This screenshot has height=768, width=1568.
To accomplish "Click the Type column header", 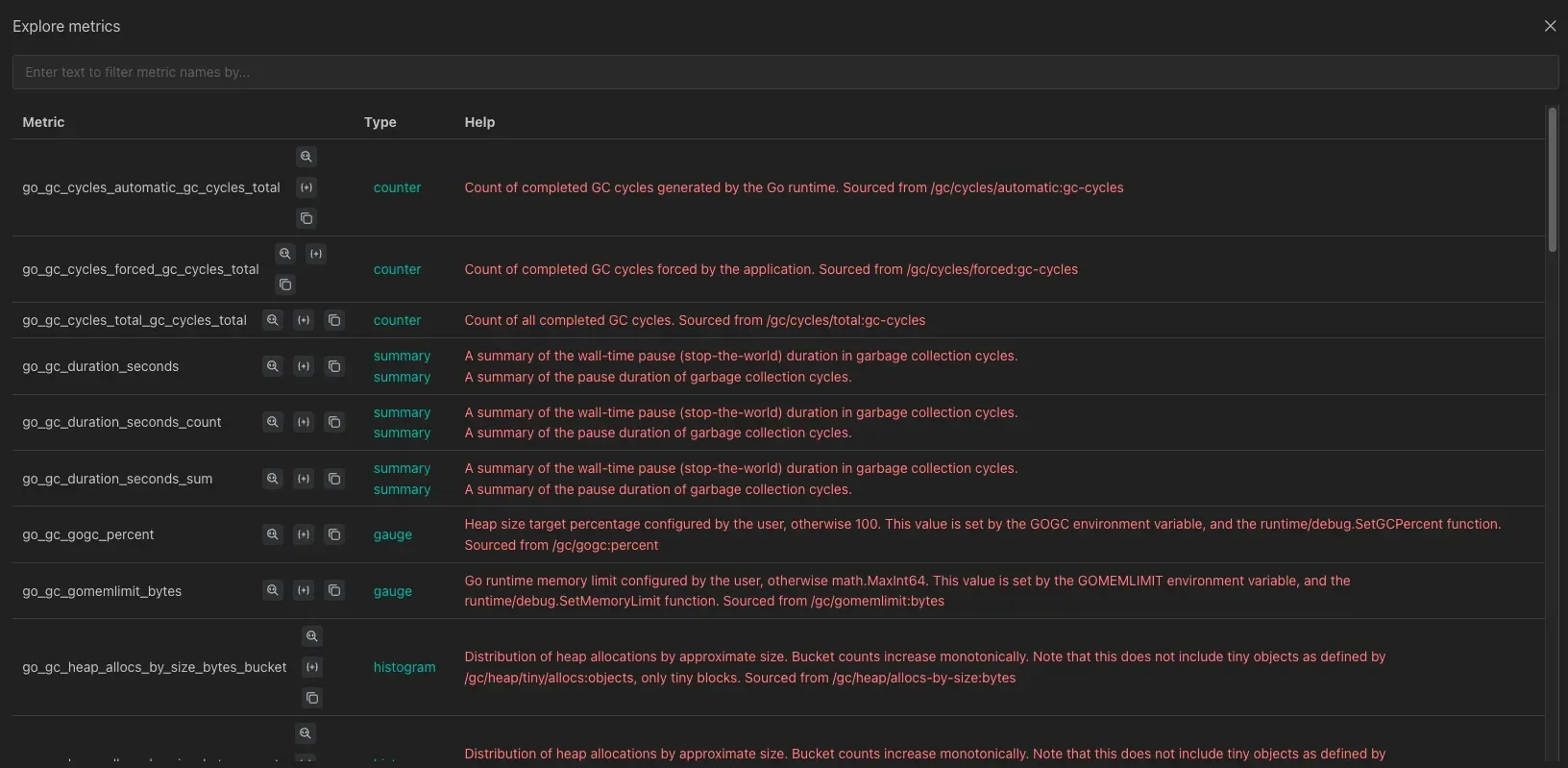I will (x=380, y=122).
